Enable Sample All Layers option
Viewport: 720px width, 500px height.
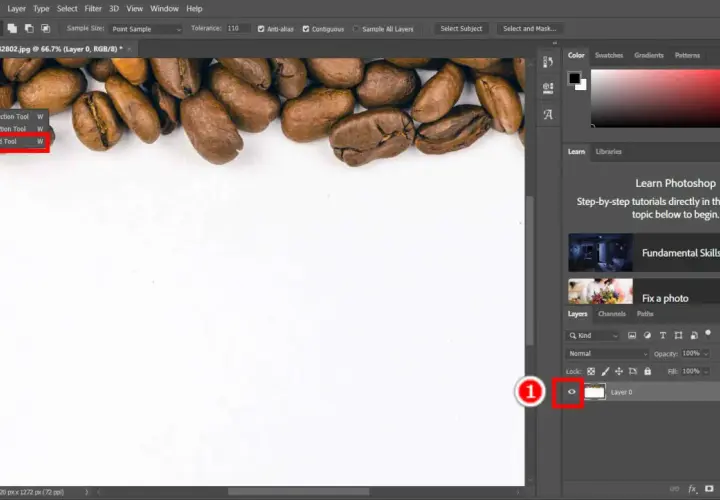[356, 29]
